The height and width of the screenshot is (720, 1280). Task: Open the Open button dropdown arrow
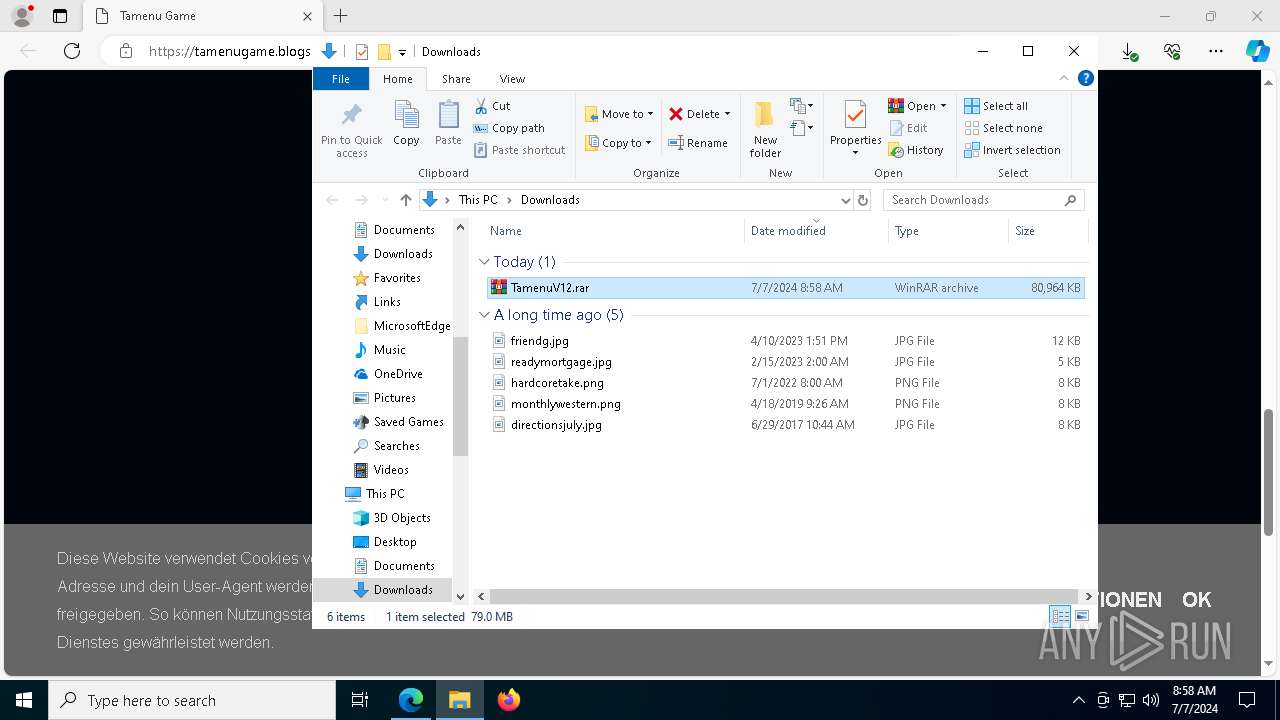pyautogui.click(x=943, y=106)
